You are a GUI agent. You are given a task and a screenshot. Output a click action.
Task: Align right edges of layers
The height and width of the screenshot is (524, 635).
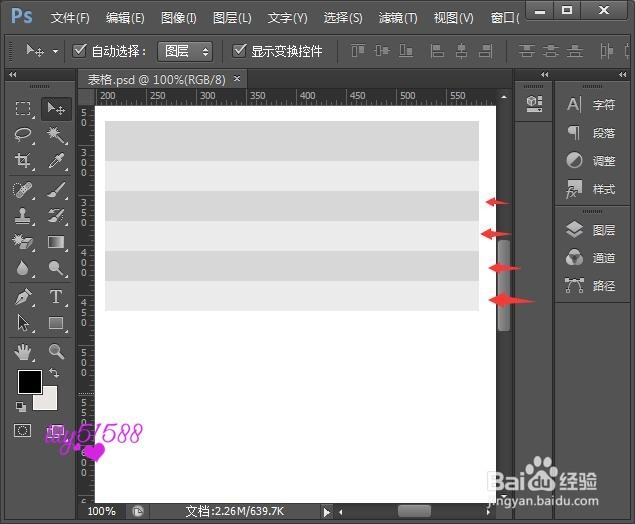coord(486,51)
